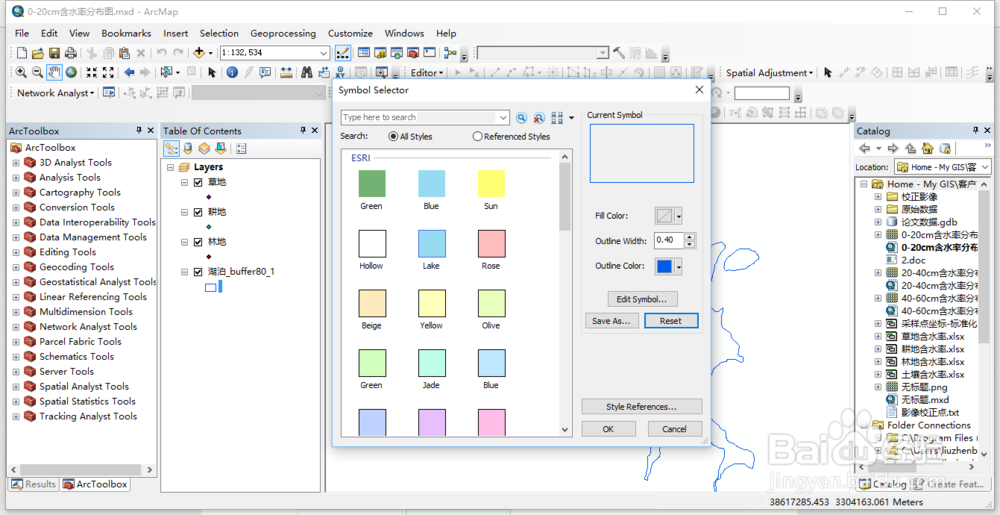Screen dimensions: 1000x515
Task: Open the Spatial Adjustment dropdown menu
Action: click(x=770, y=73)
